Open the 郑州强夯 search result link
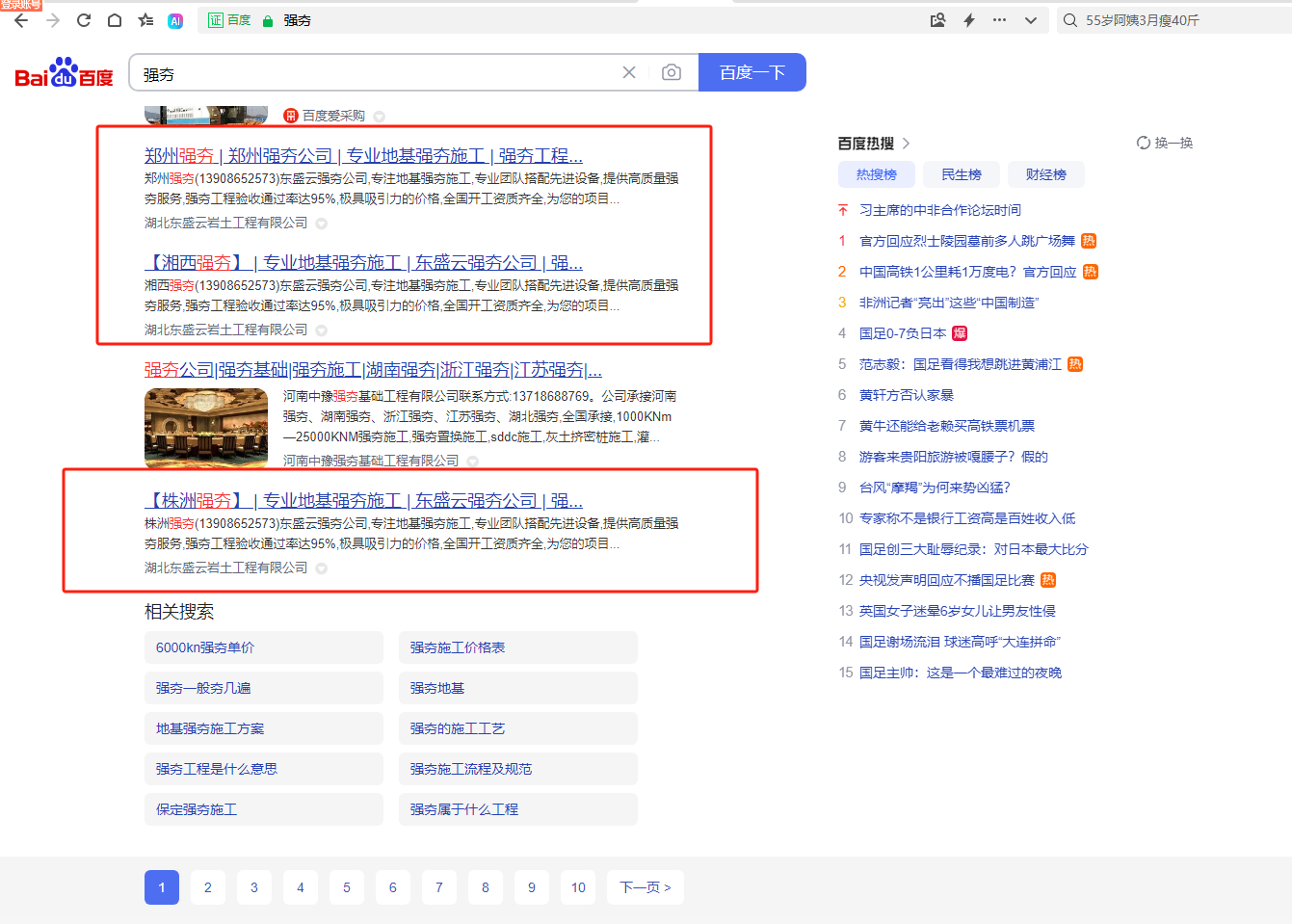The width and height of the screenshot is (1292, 924). (x=363, y=156)
